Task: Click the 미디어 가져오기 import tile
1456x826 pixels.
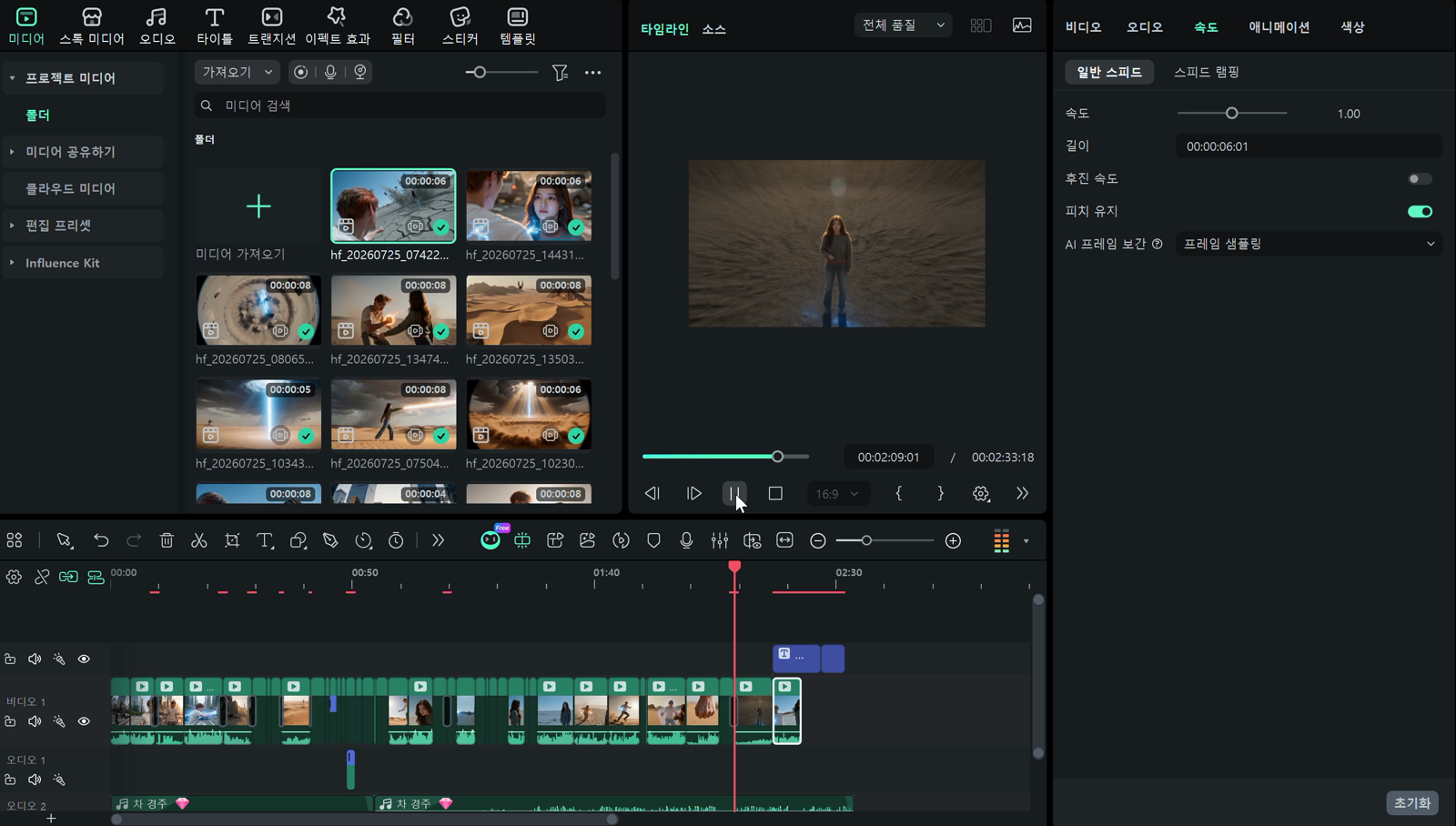Action: (x=258, y=215)
